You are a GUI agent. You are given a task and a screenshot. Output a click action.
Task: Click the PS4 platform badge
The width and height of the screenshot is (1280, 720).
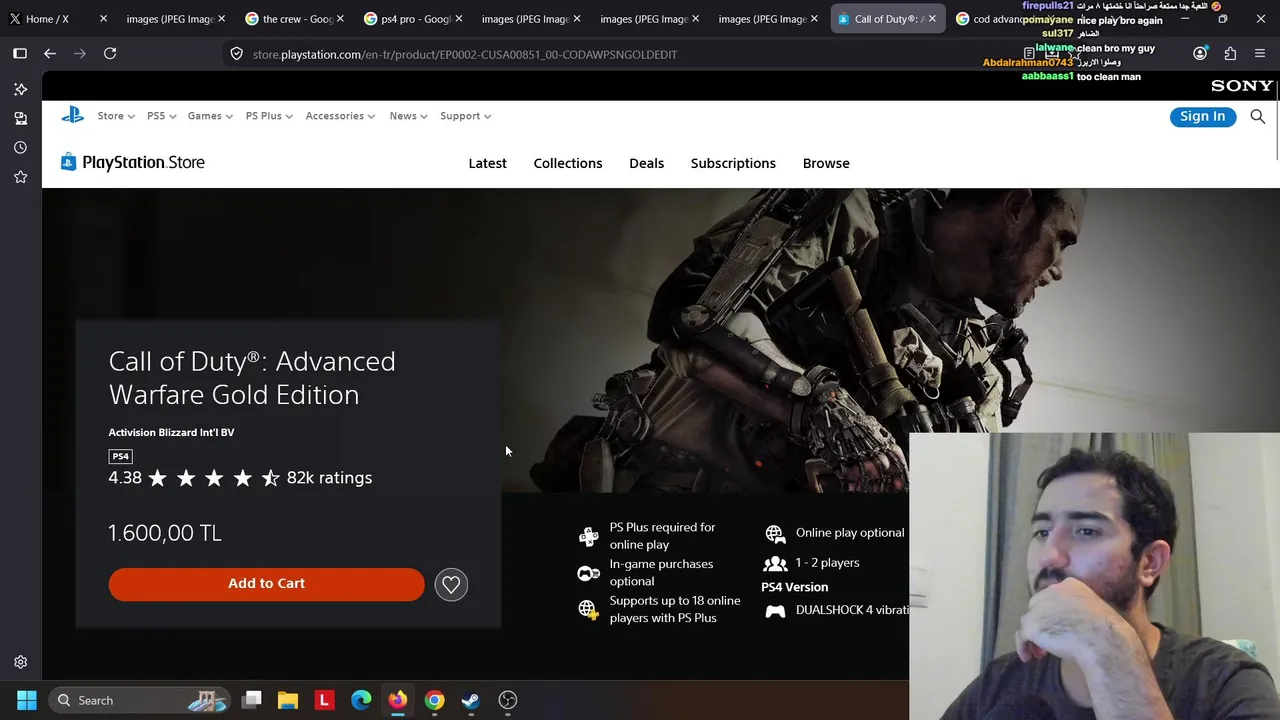pos(120,456)
